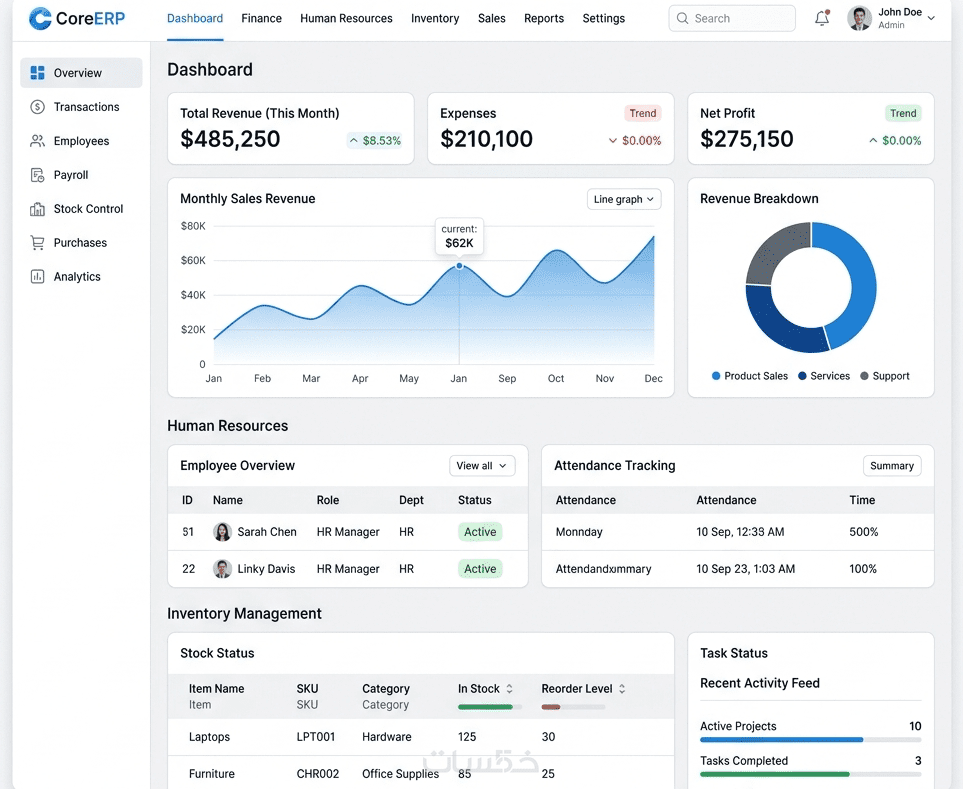Expand the View all dropdown
This screenshot has height=789, width=963.
482,466
